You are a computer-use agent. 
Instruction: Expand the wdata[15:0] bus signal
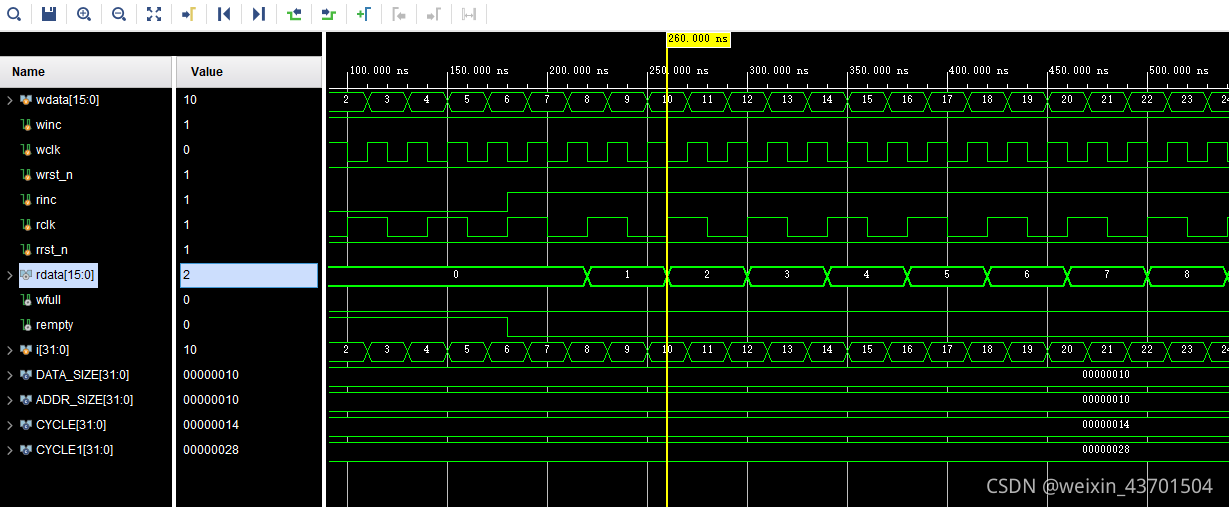(9, 100)
